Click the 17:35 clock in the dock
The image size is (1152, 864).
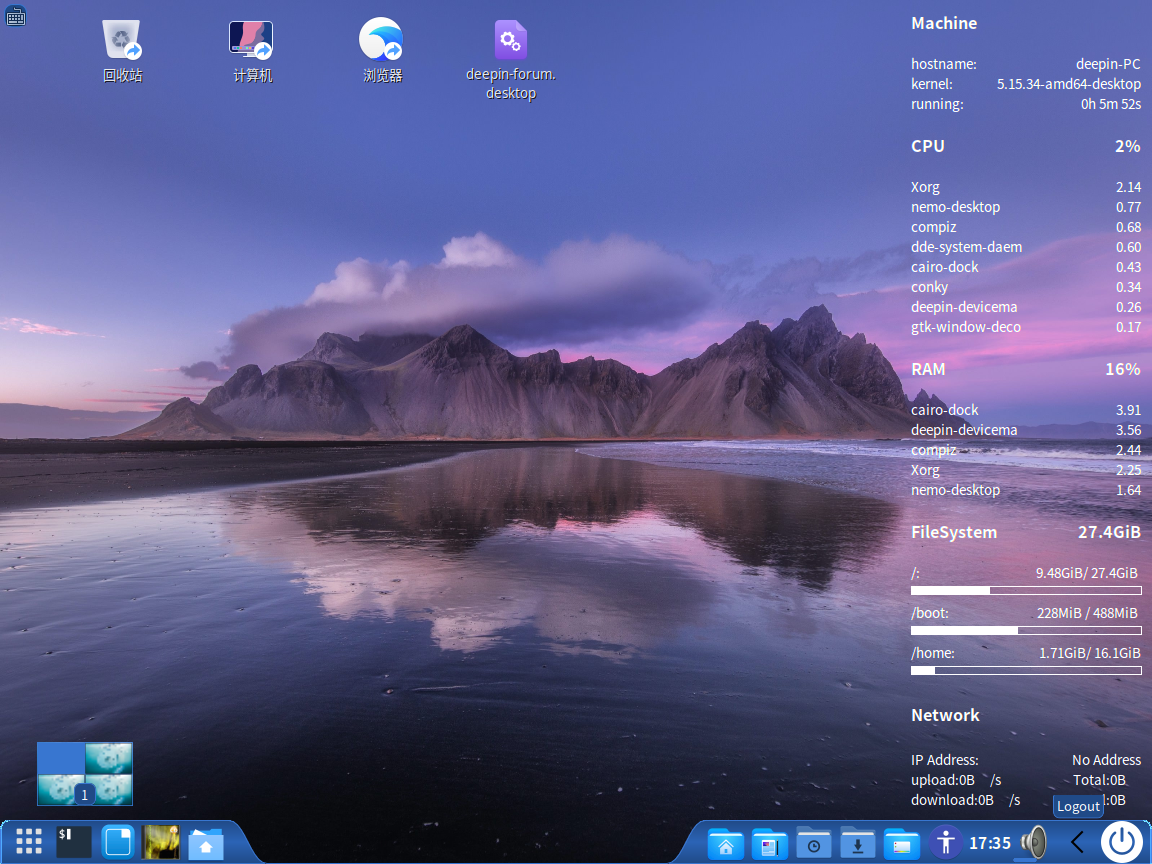coord(990,843)
